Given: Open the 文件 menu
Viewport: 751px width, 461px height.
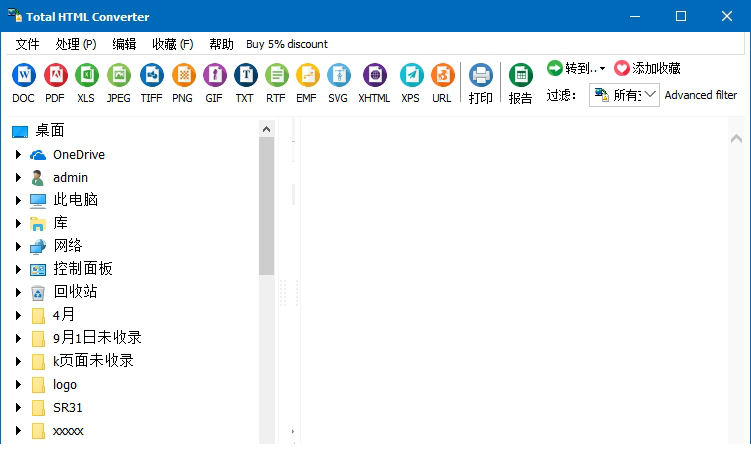Looking at the screenshot, I should pyautogui.click(x=27, y=44).
